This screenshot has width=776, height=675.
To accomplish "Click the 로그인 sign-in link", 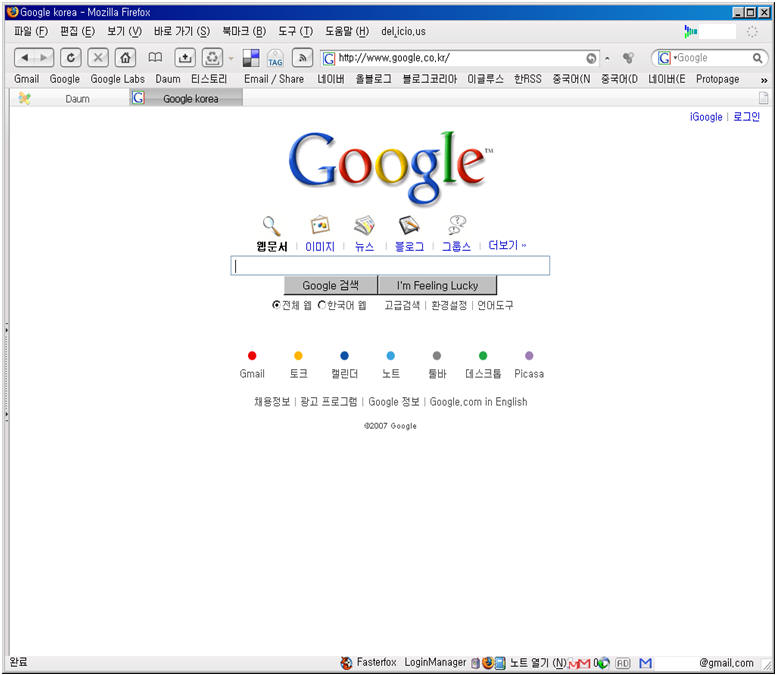I will 746,117.
